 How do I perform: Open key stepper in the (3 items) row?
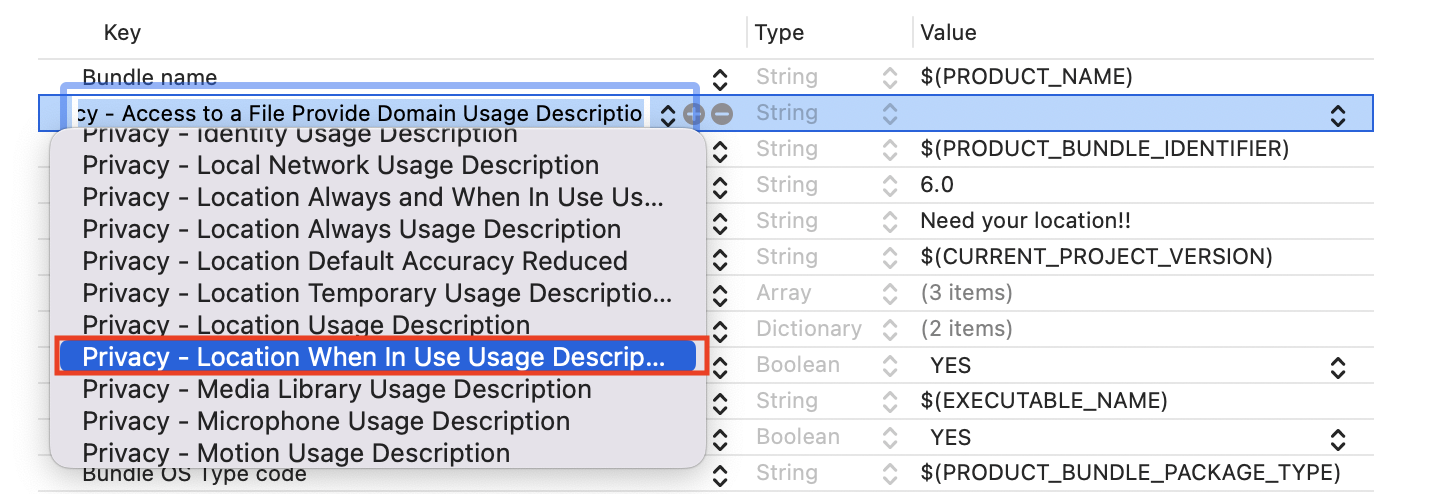pyautogui.click(x=719, y=294)
